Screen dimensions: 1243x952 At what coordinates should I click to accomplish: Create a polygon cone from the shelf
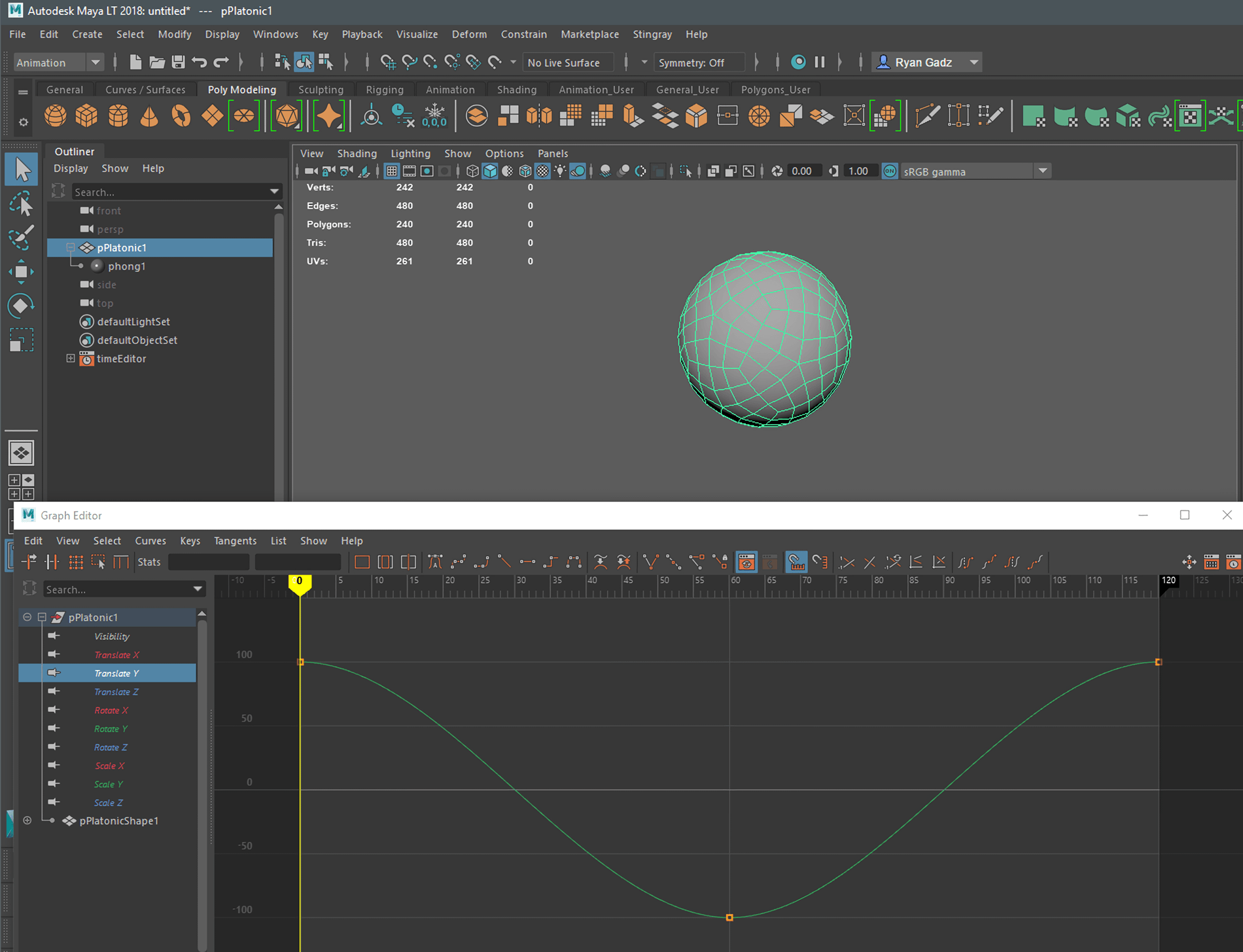pyautogui.click(x=149, y=116)
